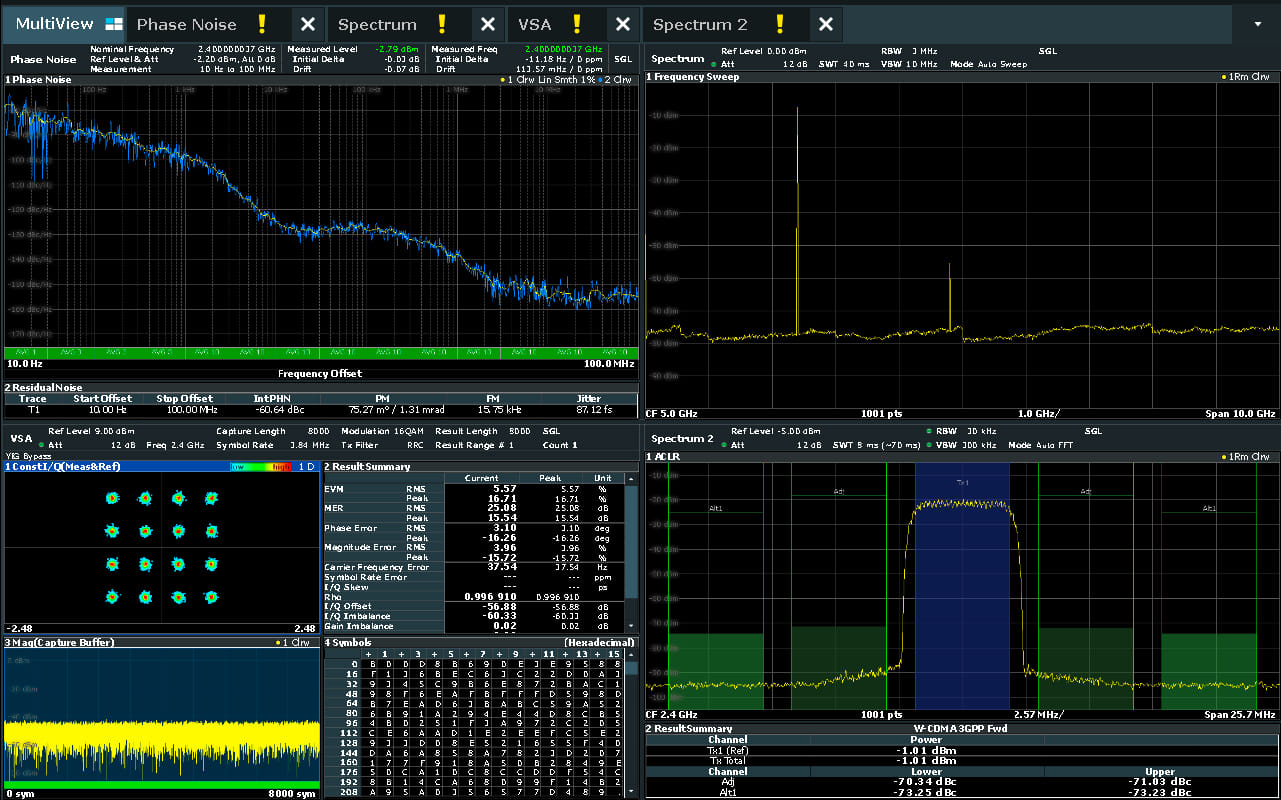
Task: Close the Spectrum 2 channel tab
Action: pyautogui.click(x=825, y=24)
